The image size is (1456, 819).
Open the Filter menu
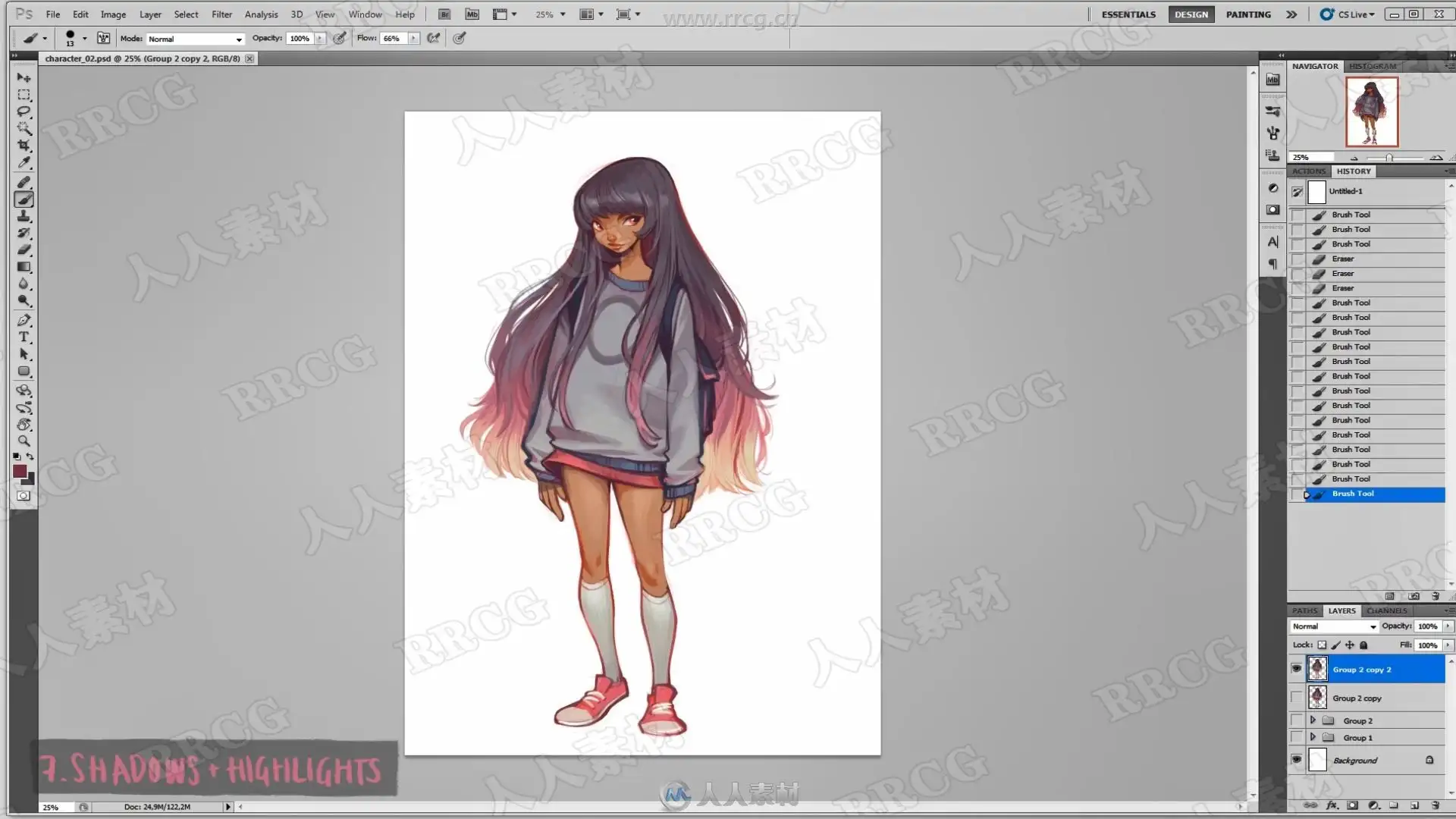tap(221, 14)
